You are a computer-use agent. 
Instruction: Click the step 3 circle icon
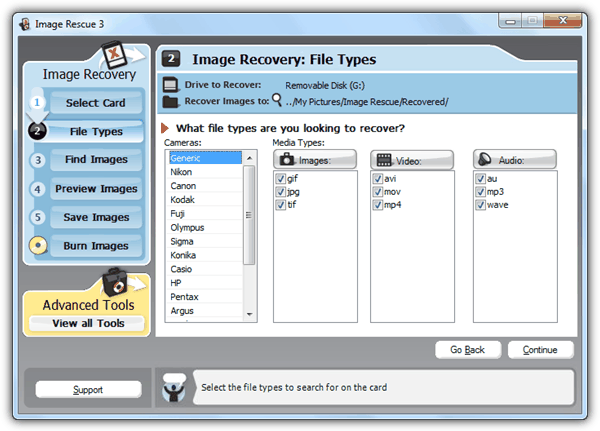point(38,160)
